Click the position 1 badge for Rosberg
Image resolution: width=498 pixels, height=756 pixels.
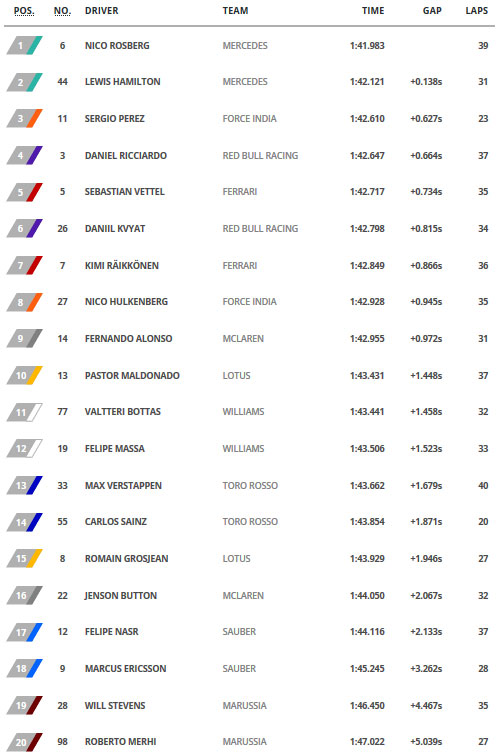click(24, 45)
